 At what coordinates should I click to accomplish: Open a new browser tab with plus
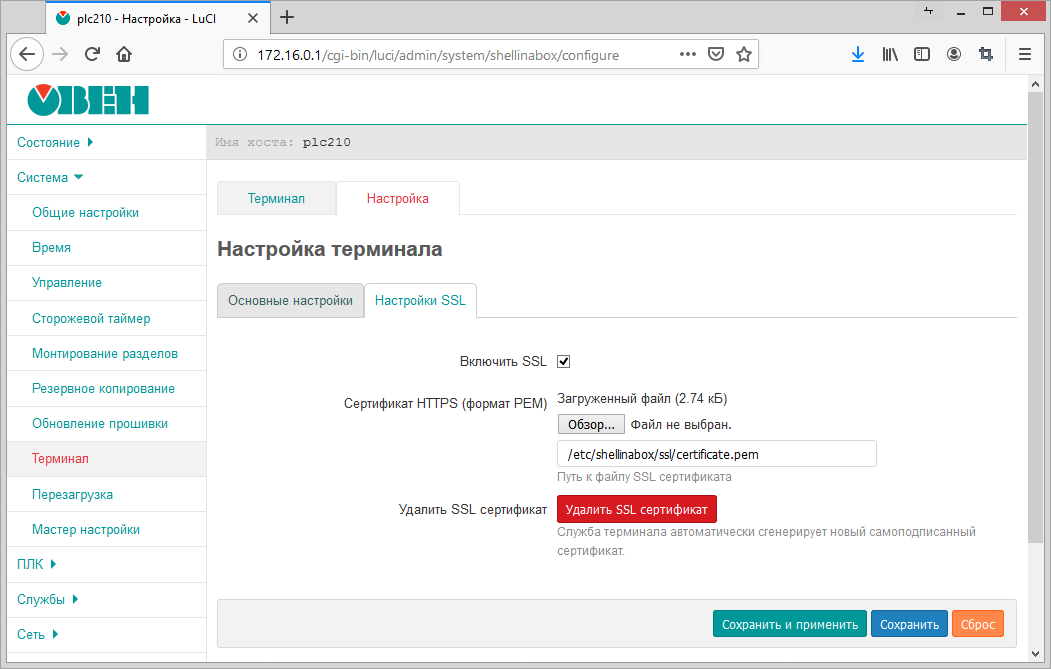coord(287,17)
